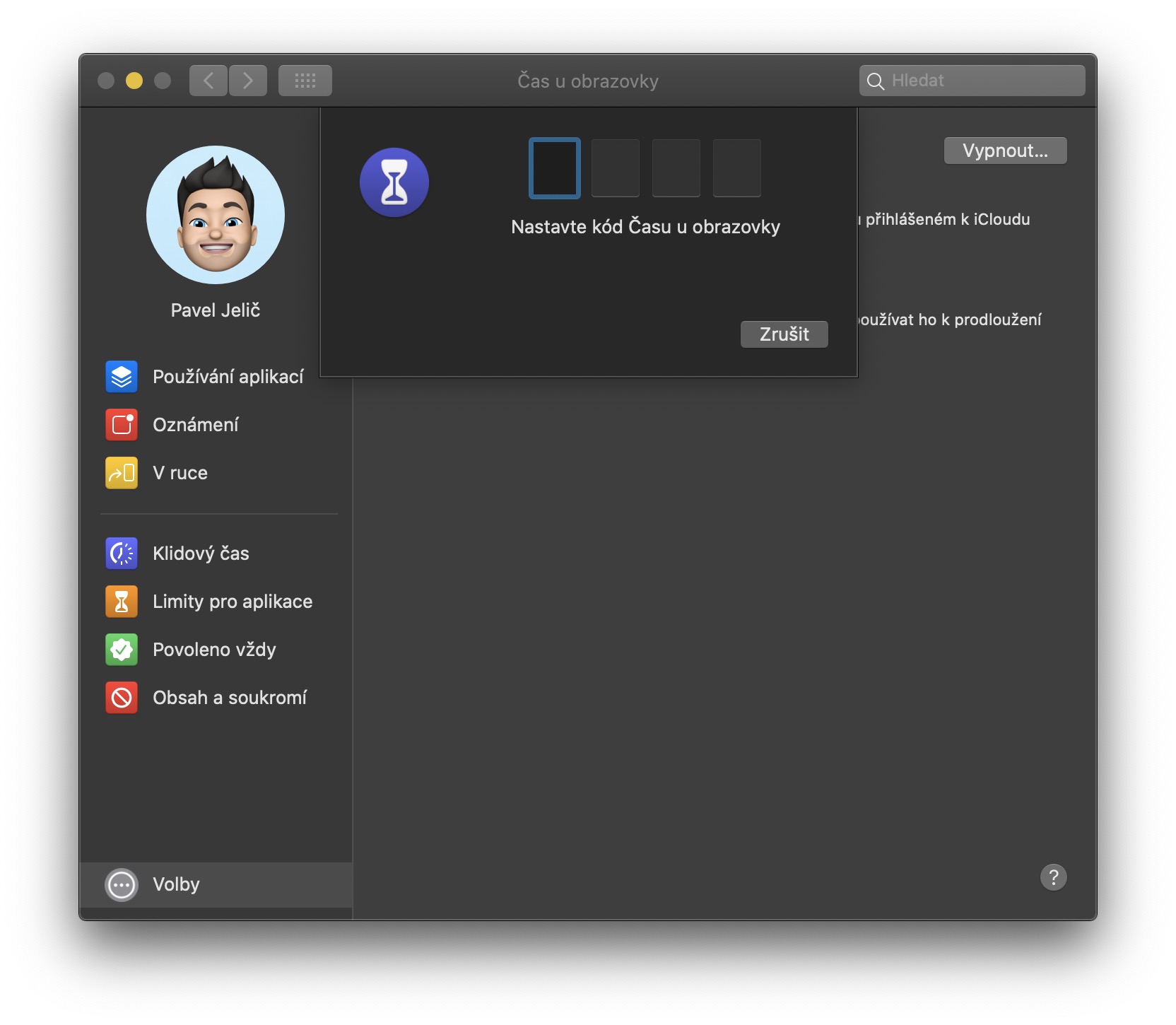Screen dimensions: 1176x1025
Task: Click the search magnifier icon
Action: pos(876,81)
